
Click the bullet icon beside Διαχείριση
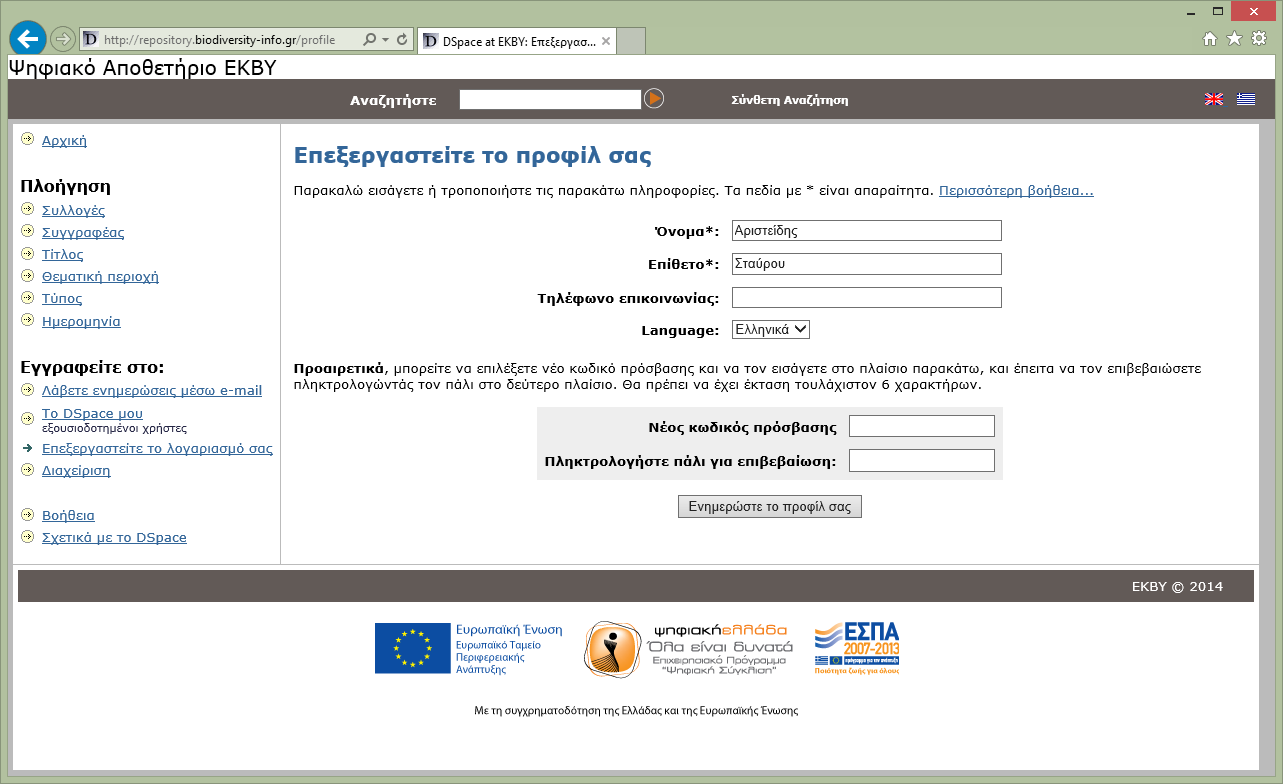point(27,469)
